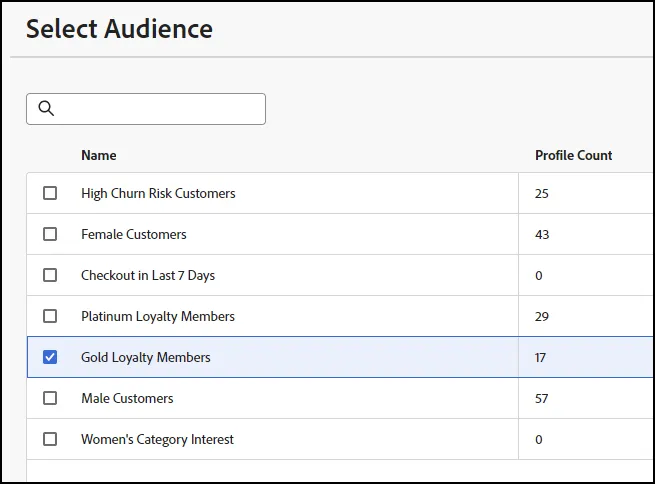Click the Platinum Loyalty Members name
The width and height of the screenshot is (655, 484).
click(158, 317)
